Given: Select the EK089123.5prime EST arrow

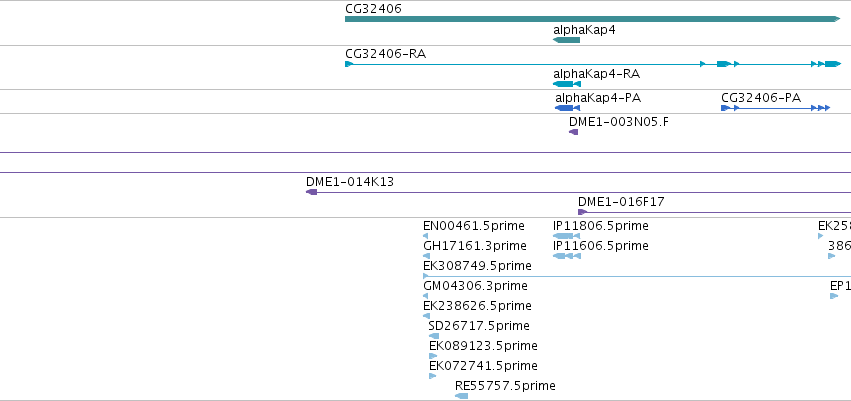Looking at the screenshot, I should point(433,356).
